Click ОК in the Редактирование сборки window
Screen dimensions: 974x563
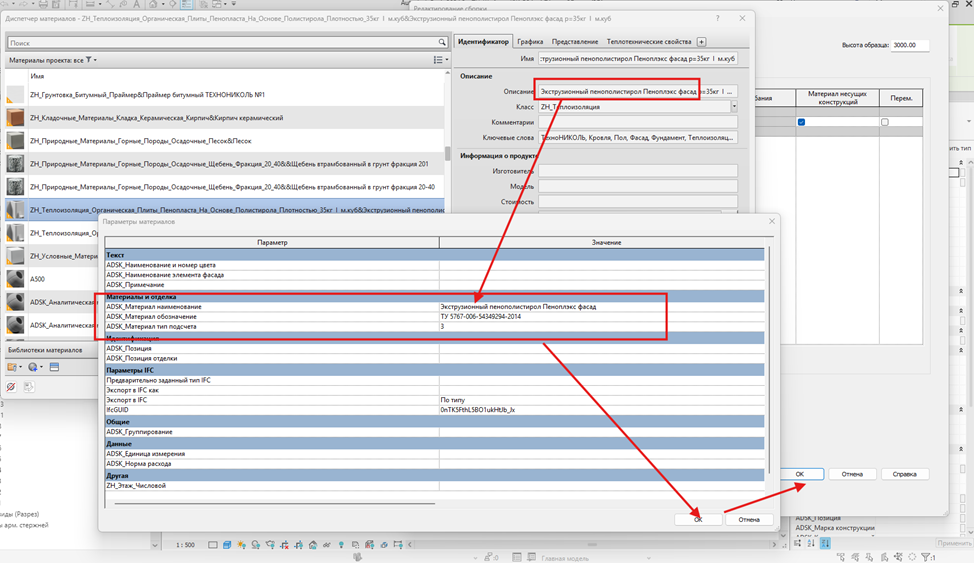pyautogui.click(x=799, y=474)
